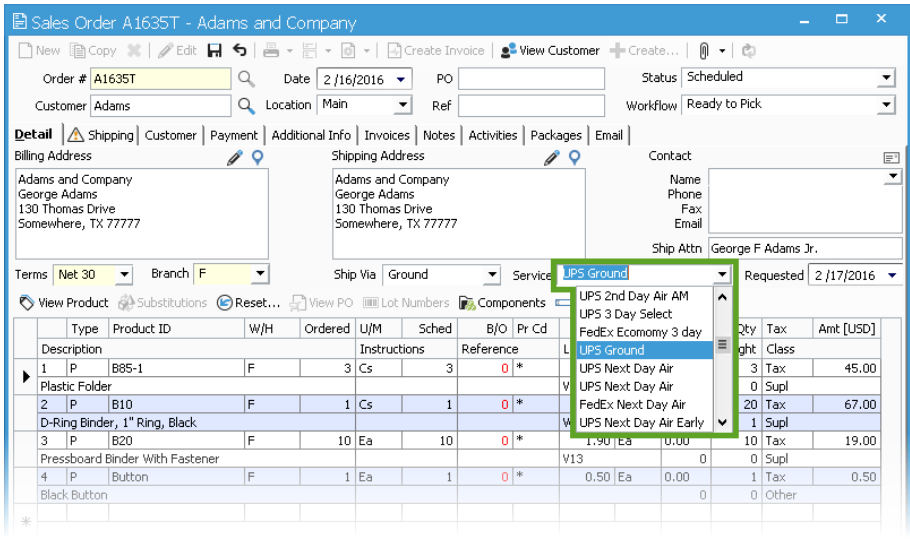The image size is (910, 544).
Task: Click magnifier search next to Order #
Action: 246,78
